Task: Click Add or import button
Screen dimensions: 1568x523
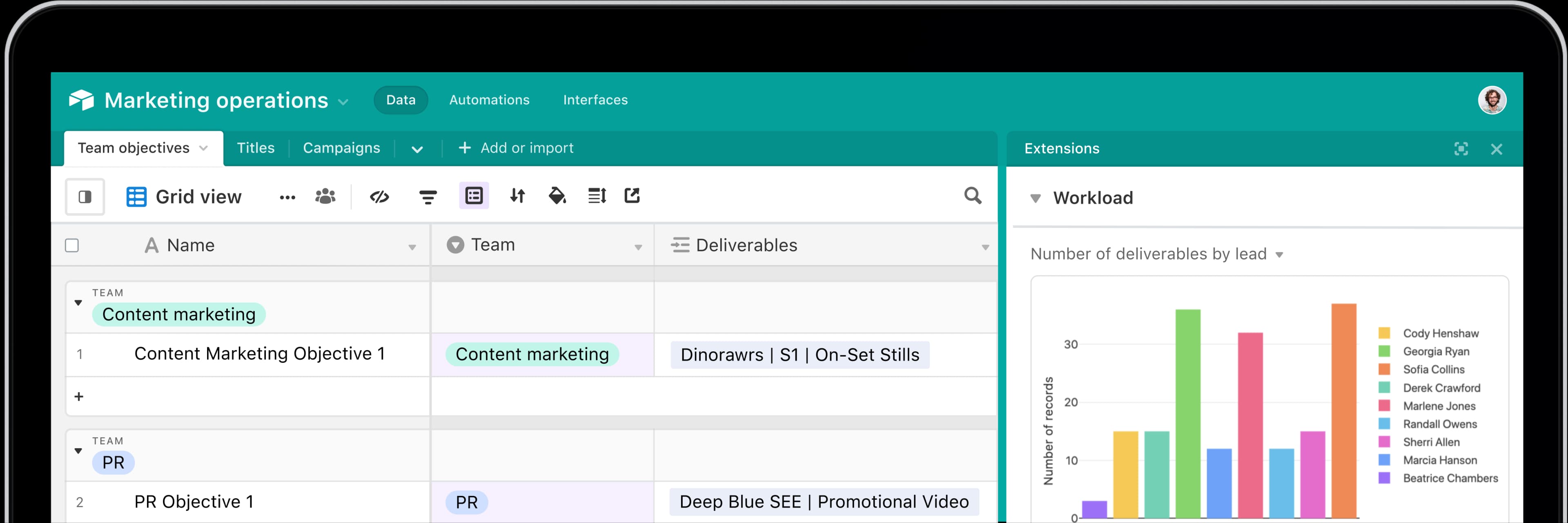Action: point(516,148)
